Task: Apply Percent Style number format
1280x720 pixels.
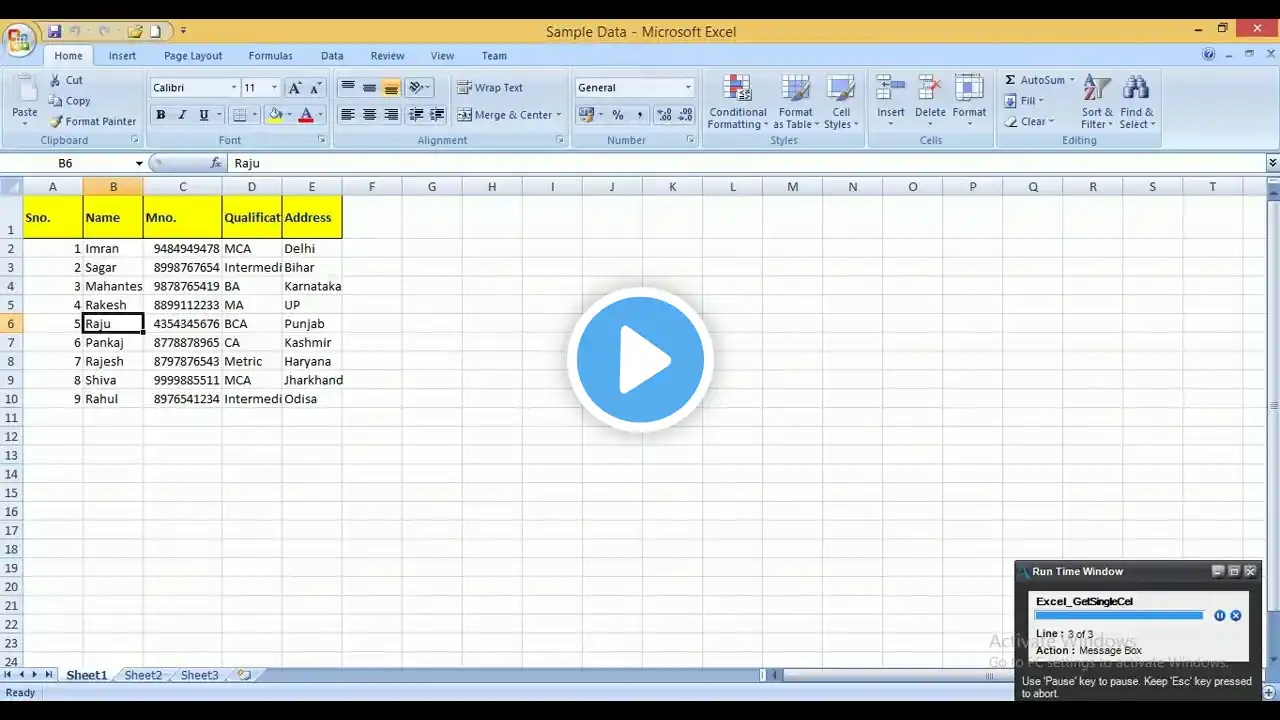Action: point(618,115)
